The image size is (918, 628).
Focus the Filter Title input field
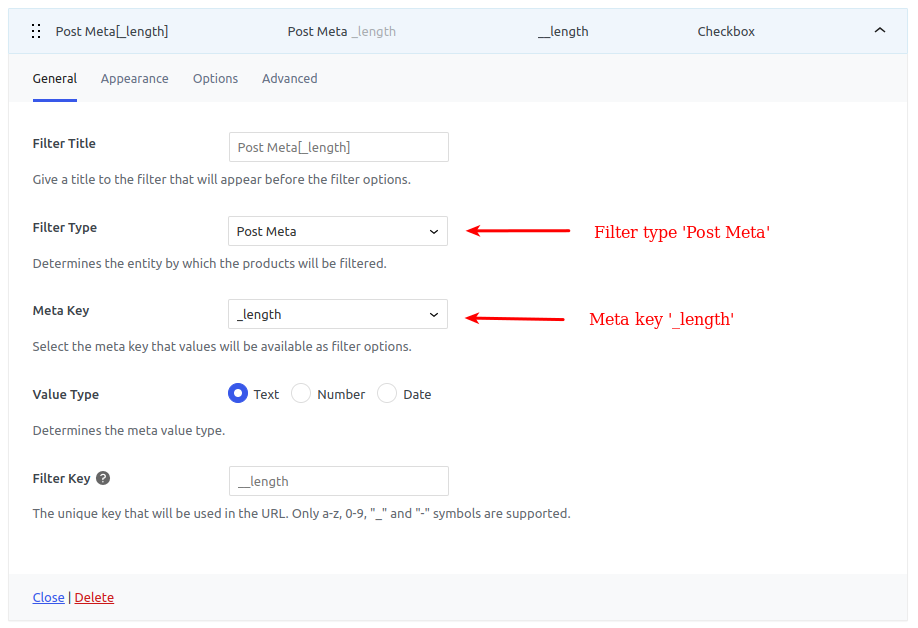pyautogui.click(x=339, y=147)
